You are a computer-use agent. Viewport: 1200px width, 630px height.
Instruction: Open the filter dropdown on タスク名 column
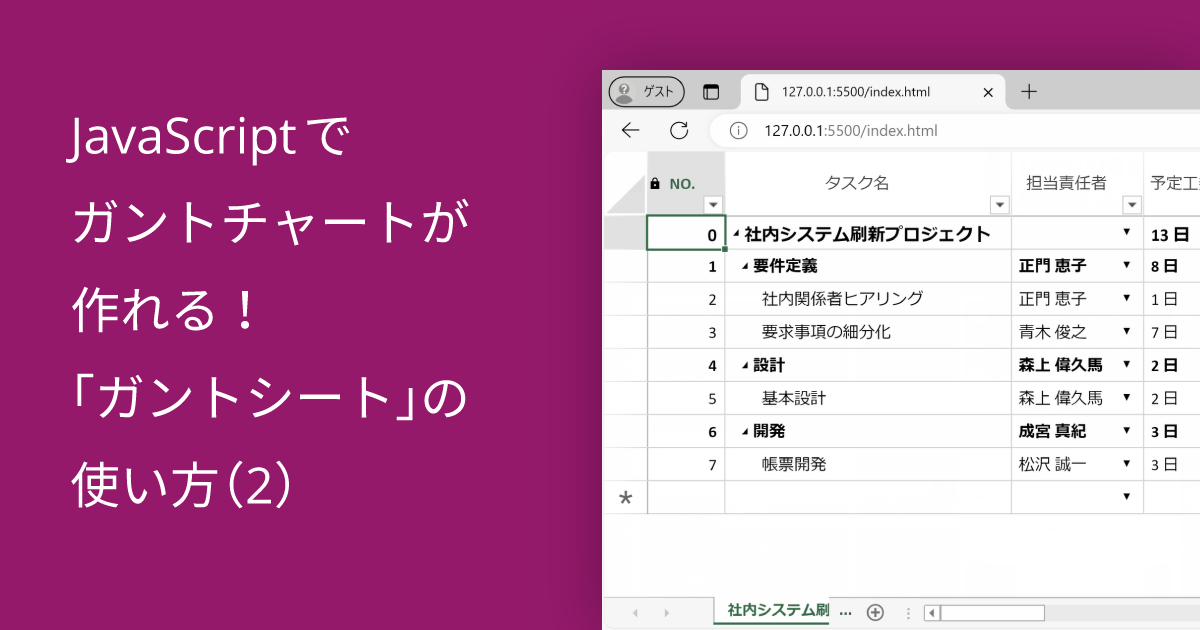pyautogui.click(x=1000, y=204)
